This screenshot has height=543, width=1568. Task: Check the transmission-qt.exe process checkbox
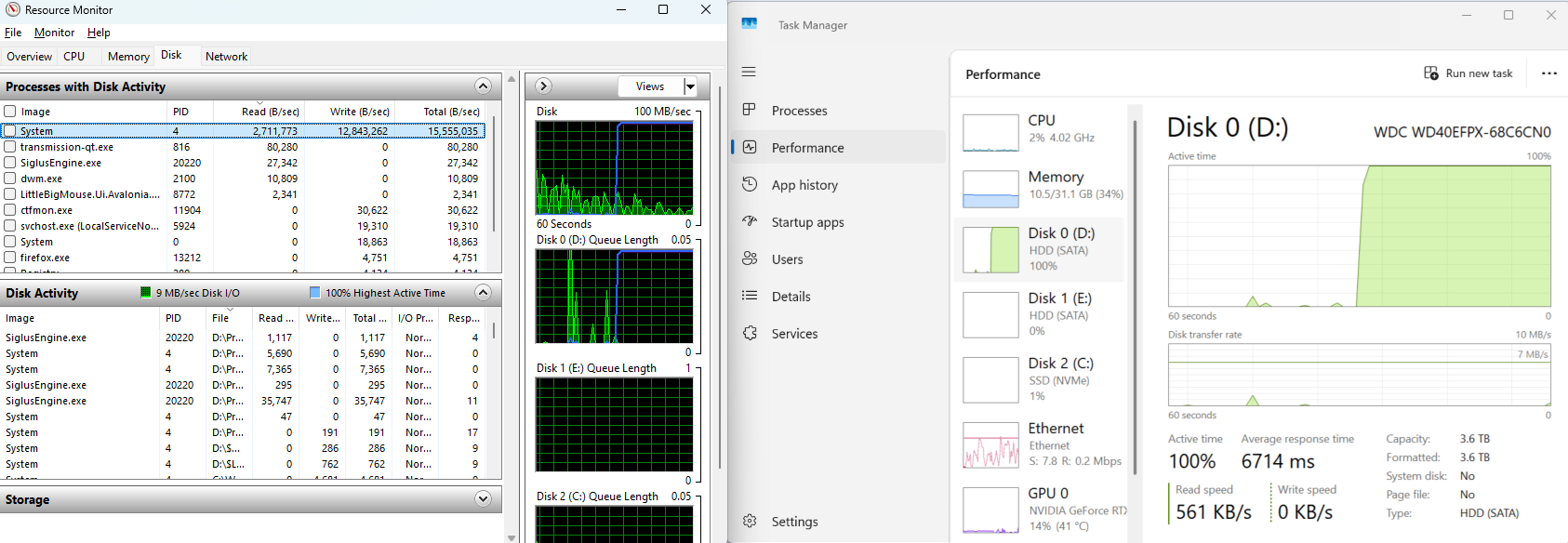(10, 147)
